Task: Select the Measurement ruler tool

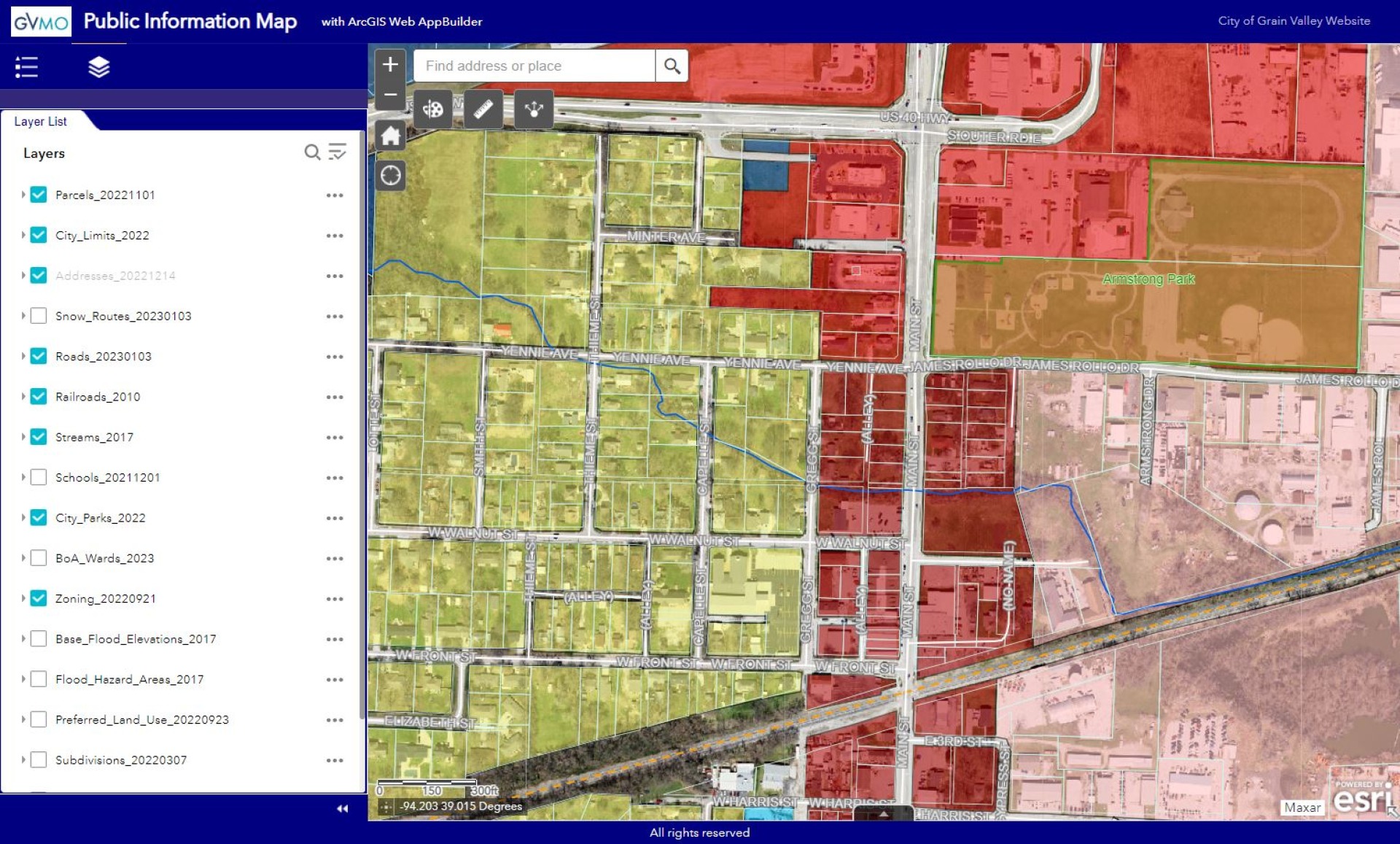Action: coord(483,109)
